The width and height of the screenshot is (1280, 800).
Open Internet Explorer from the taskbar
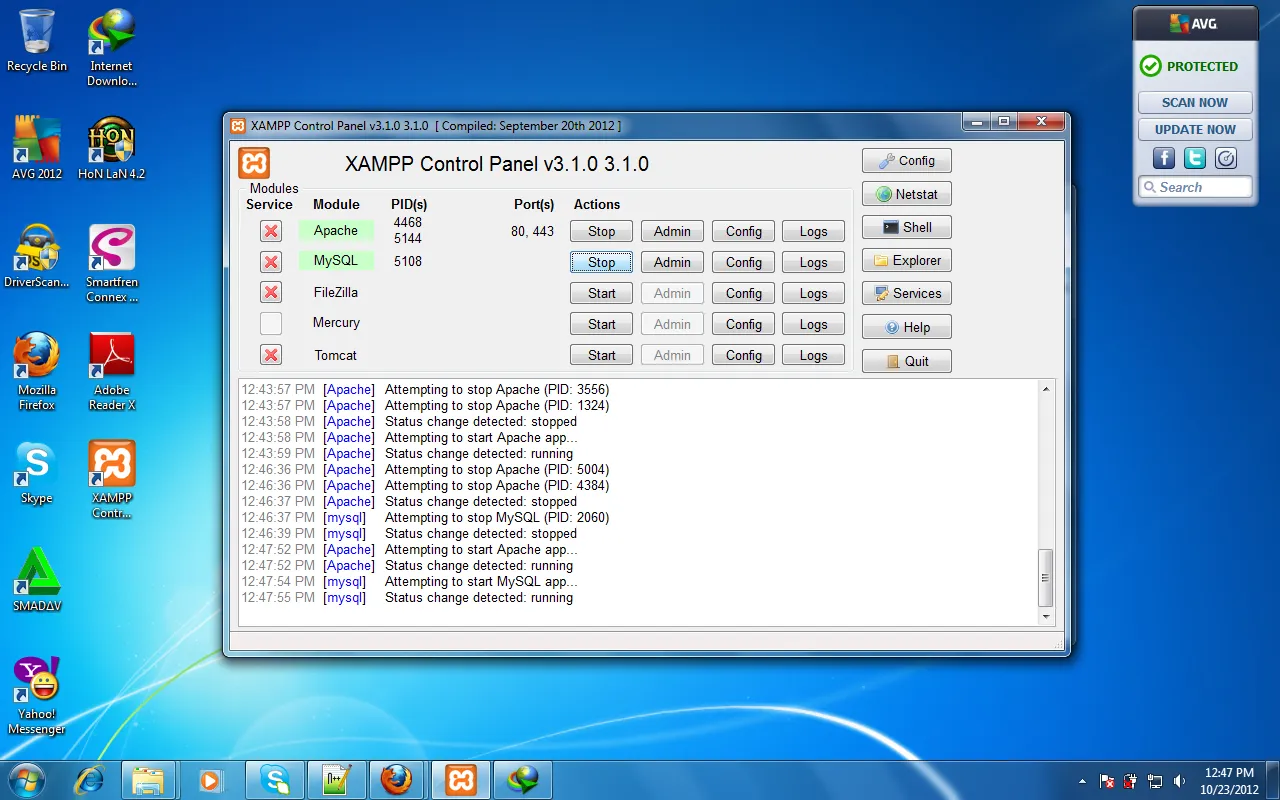click(90, 780)
